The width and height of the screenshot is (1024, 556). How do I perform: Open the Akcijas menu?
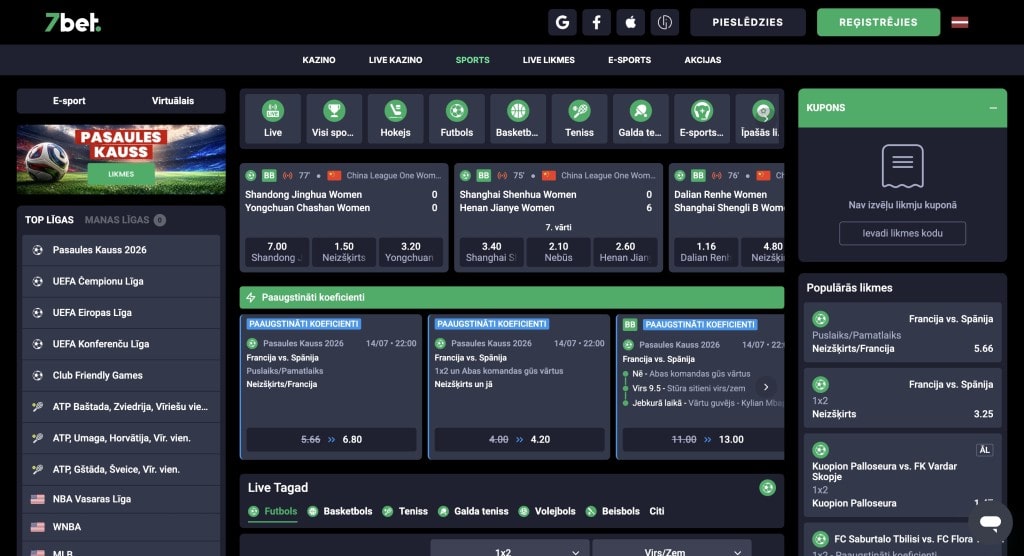click(x=703, y=60)
